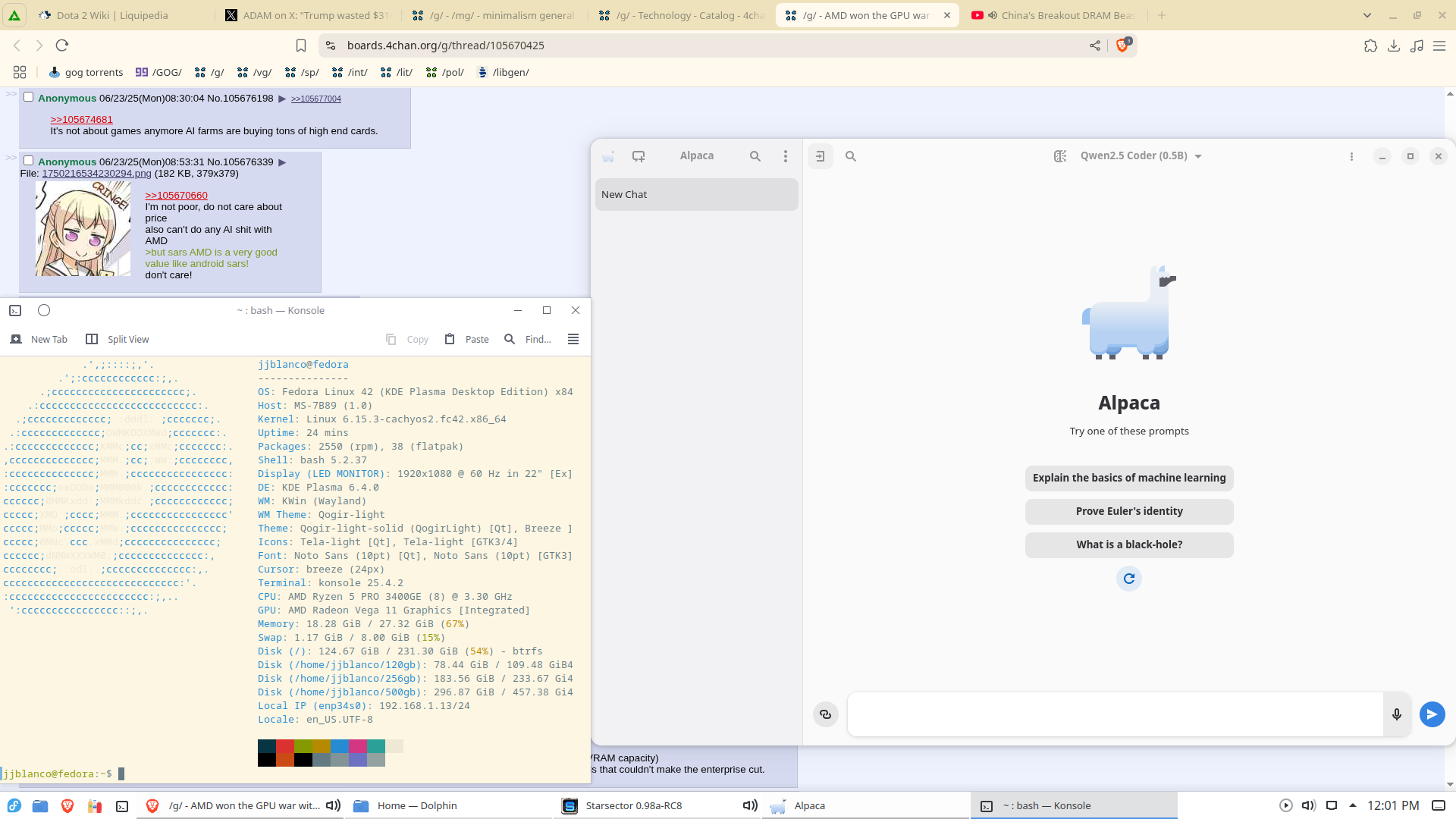Select post No.105676198 checkbox

[x=28, y=97]
